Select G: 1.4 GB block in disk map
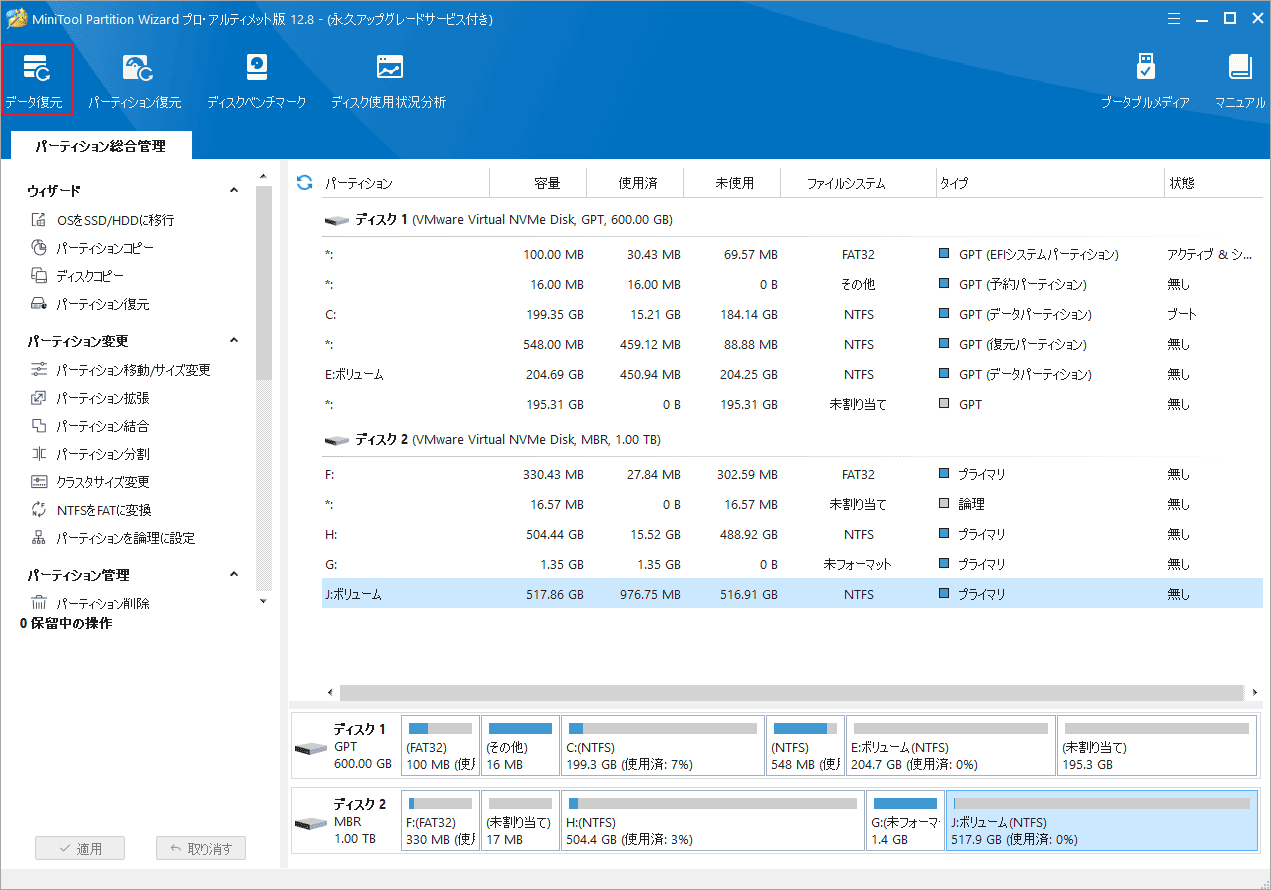 [905, 820]
